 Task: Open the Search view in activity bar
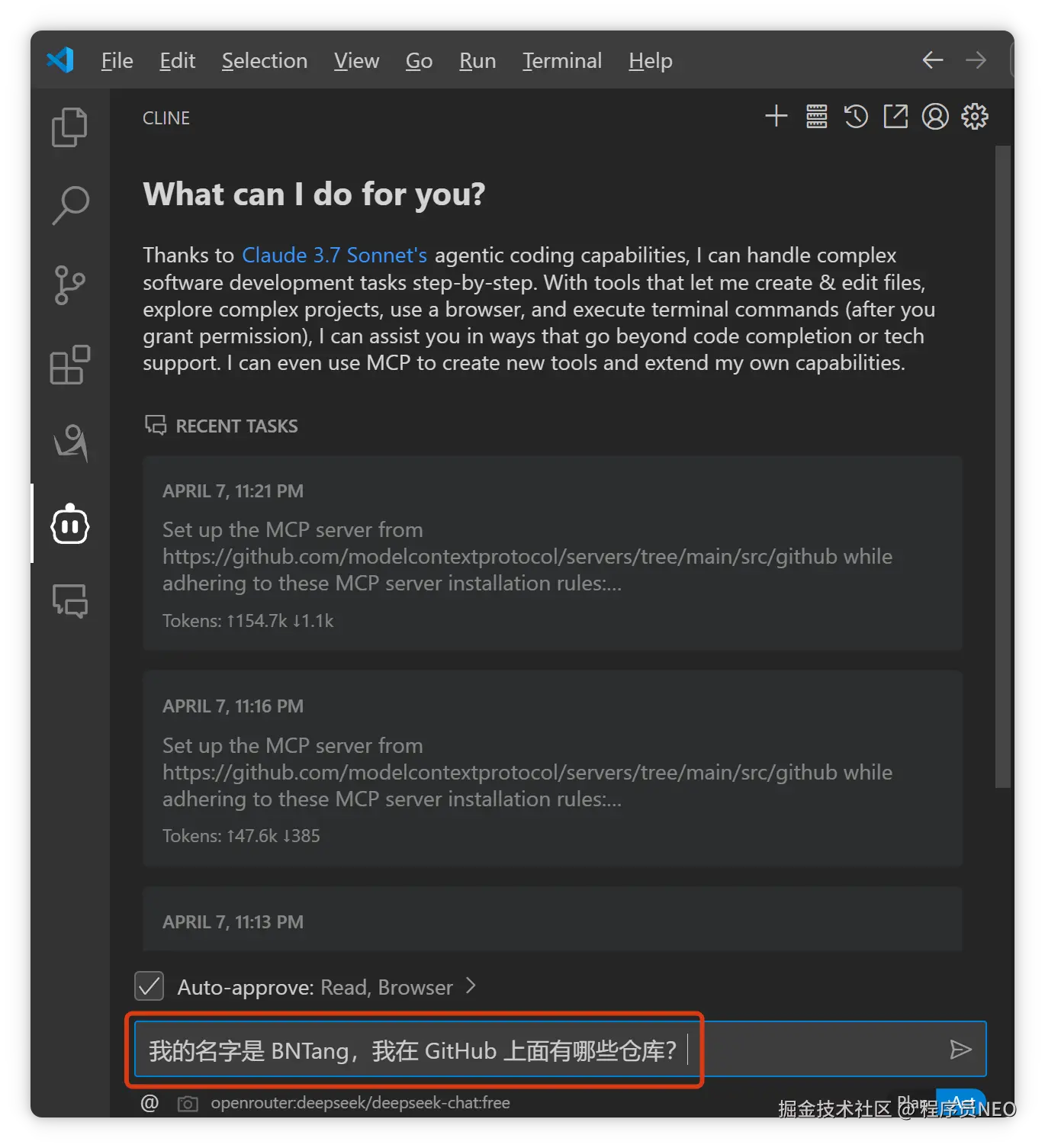[70, 205]
